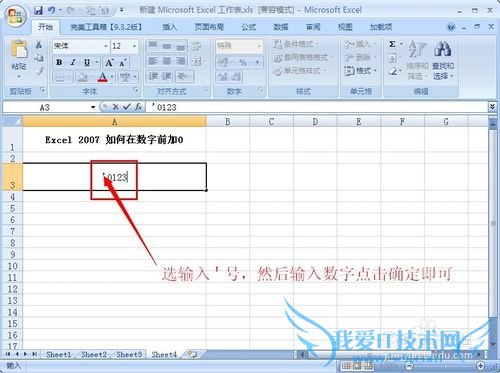Switch to Page Layout view in the status bar
The width and height of the screenshot is (500, 373).
(x=357, y=366)
